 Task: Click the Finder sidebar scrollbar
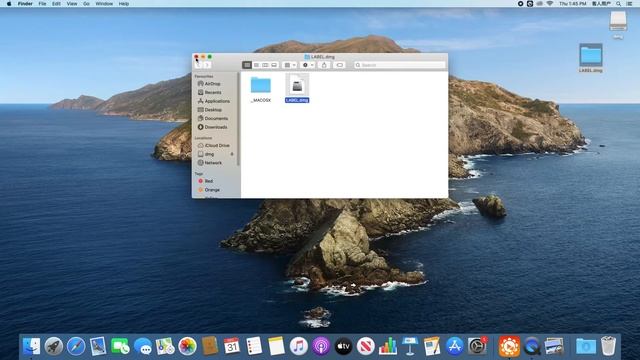tap(238, 119)
